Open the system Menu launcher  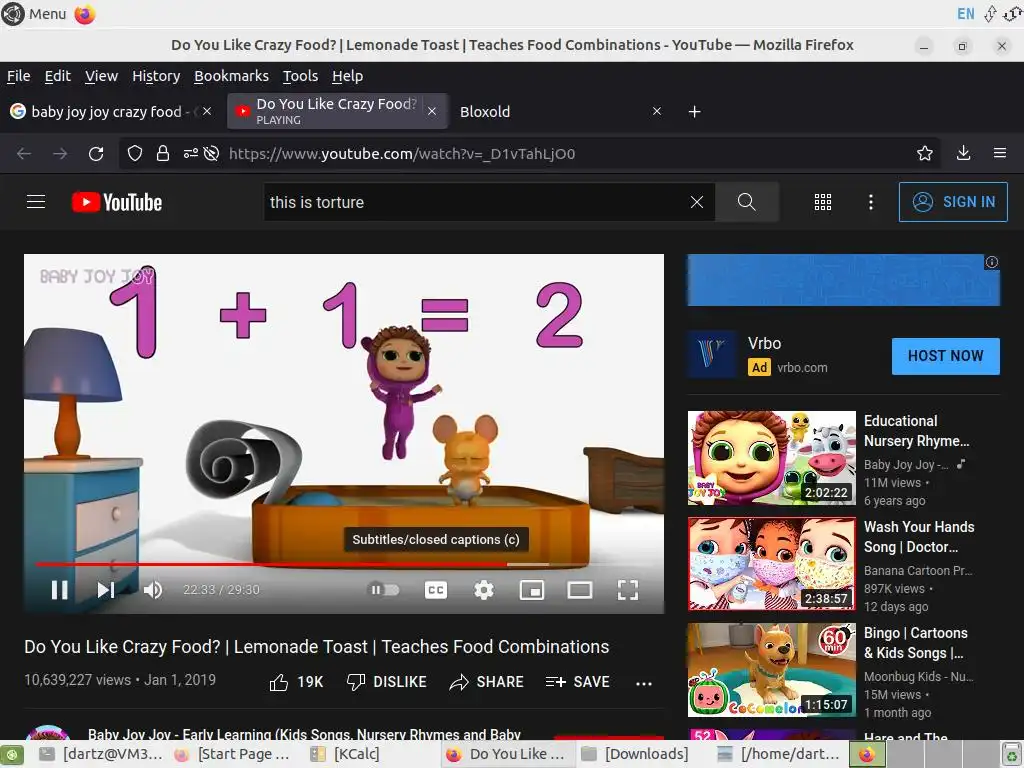point(34,14)
